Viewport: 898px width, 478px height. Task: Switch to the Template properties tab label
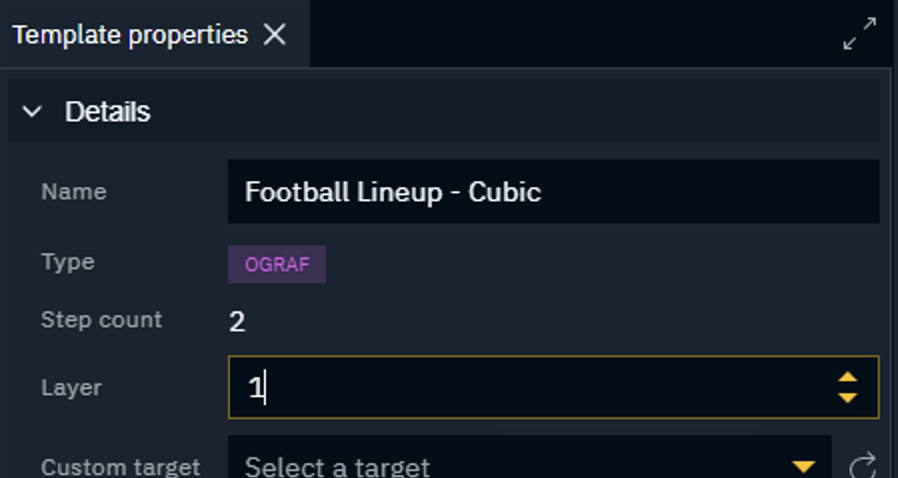coord(130,35)
